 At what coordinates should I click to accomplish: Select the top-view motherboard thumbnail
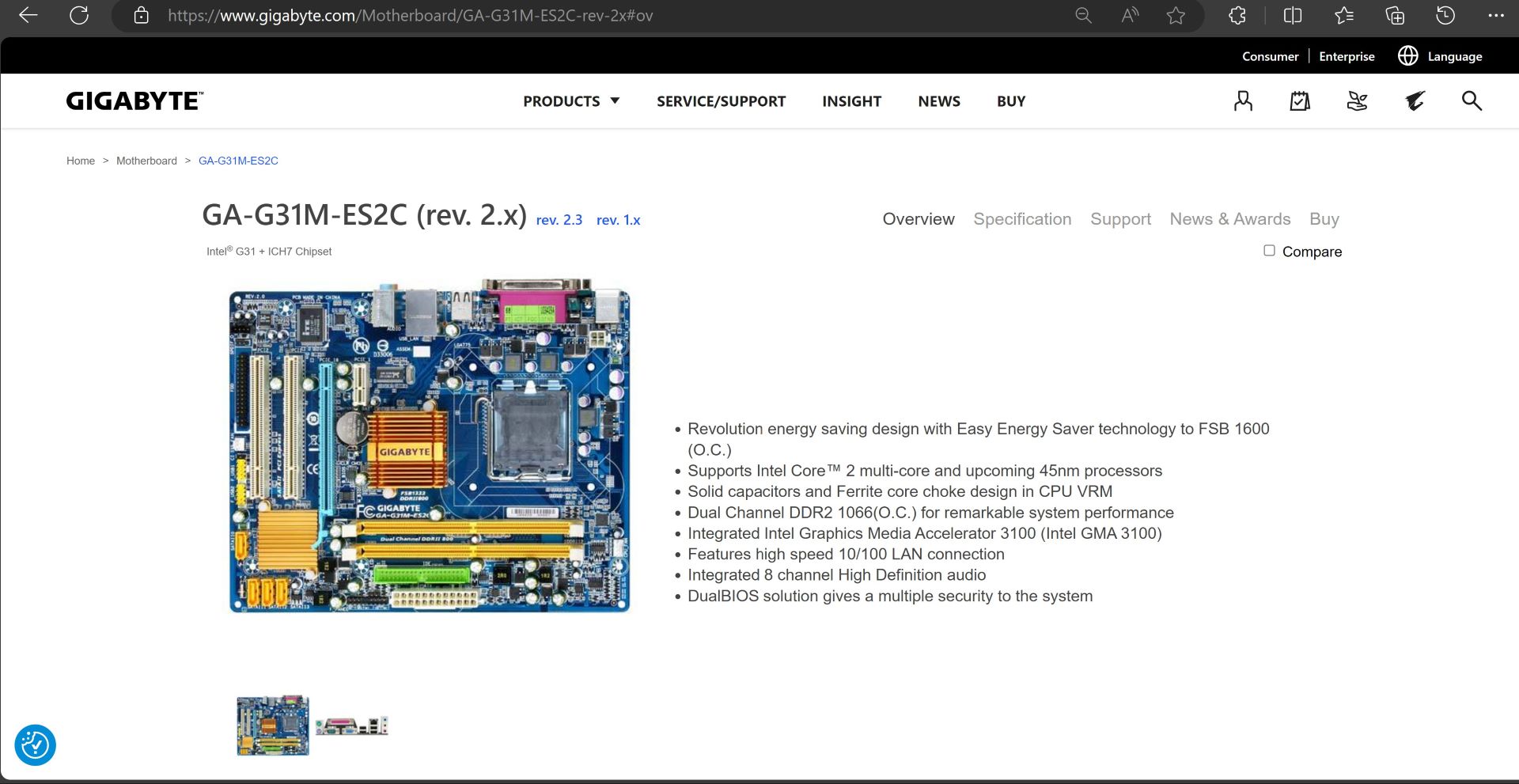coord(273,725)
